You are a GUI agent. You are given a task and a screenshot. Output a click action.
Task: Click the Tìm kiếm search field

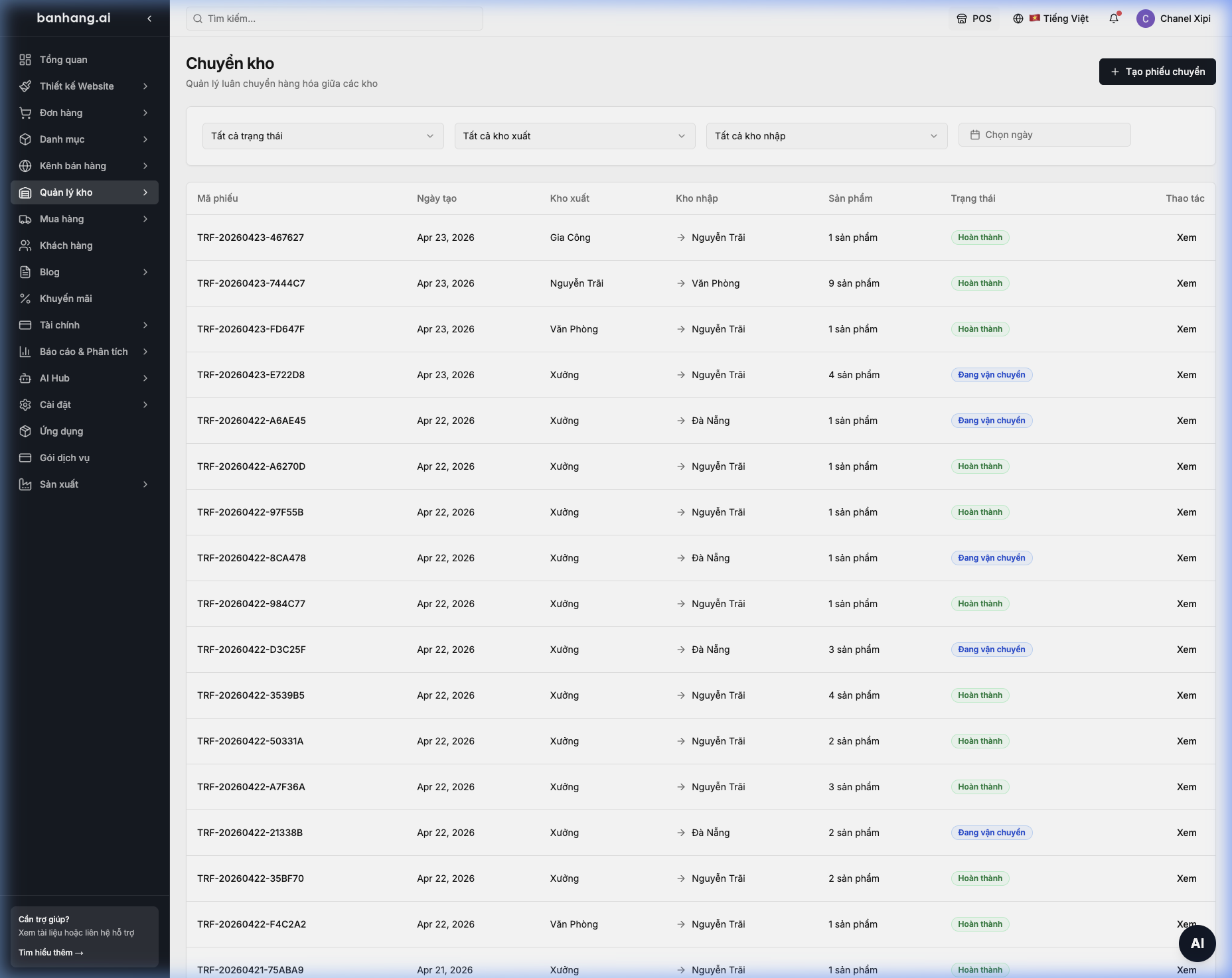coord(335,19)
